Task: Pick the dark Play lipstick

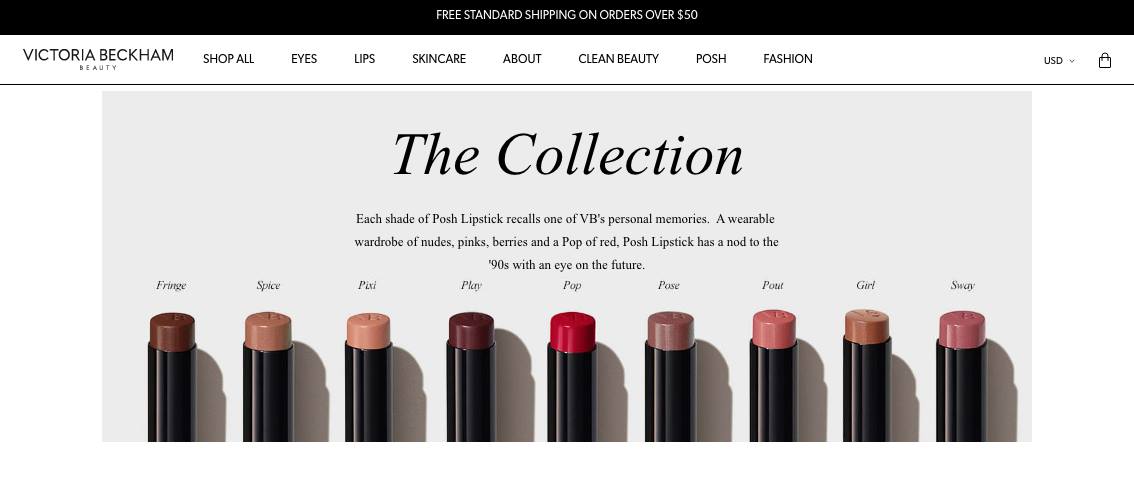Action: pos(471,376)
